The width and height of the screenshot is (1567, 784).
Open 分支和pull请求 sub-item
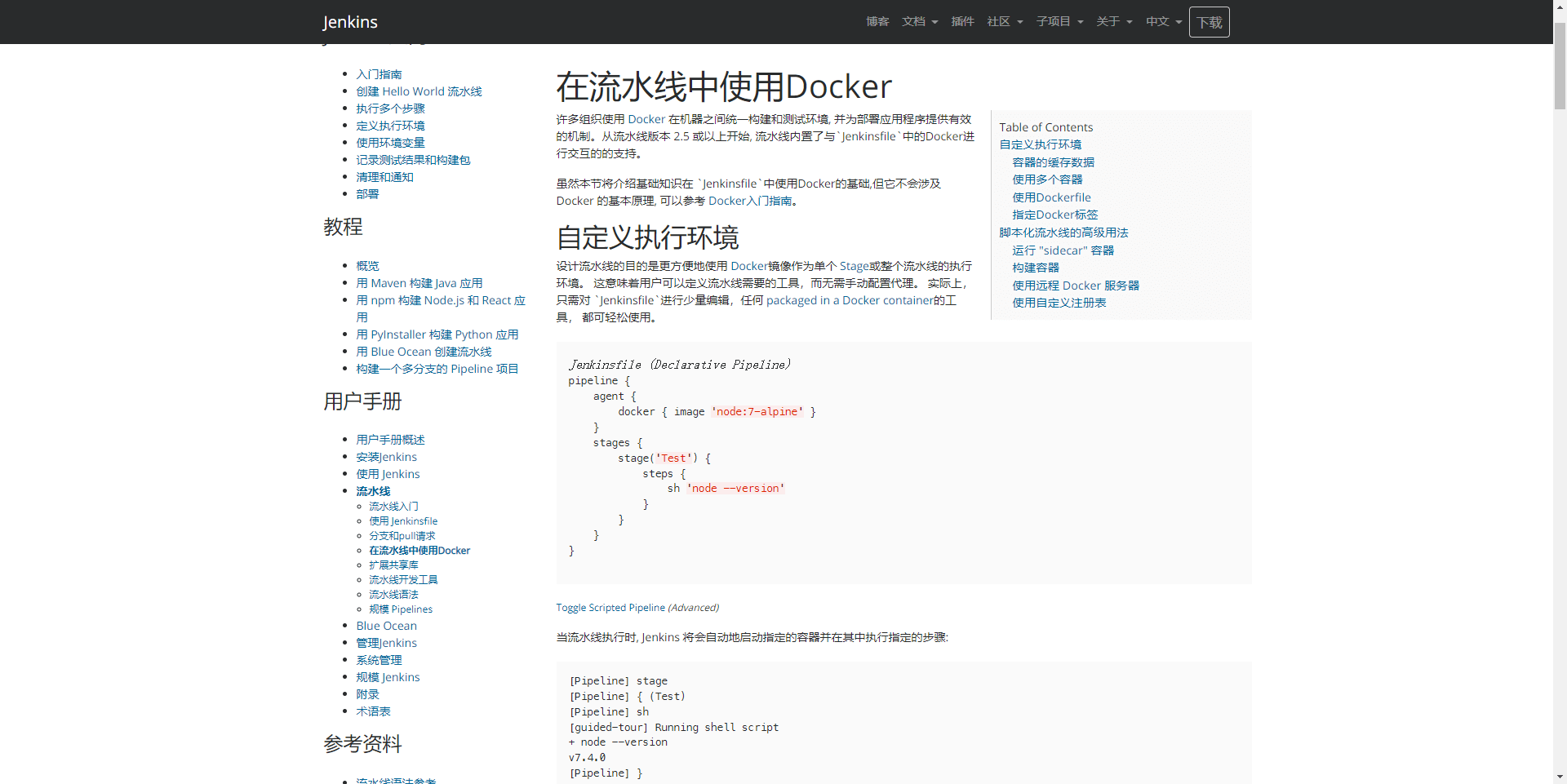pyautogui.click(x=402, y=536)
